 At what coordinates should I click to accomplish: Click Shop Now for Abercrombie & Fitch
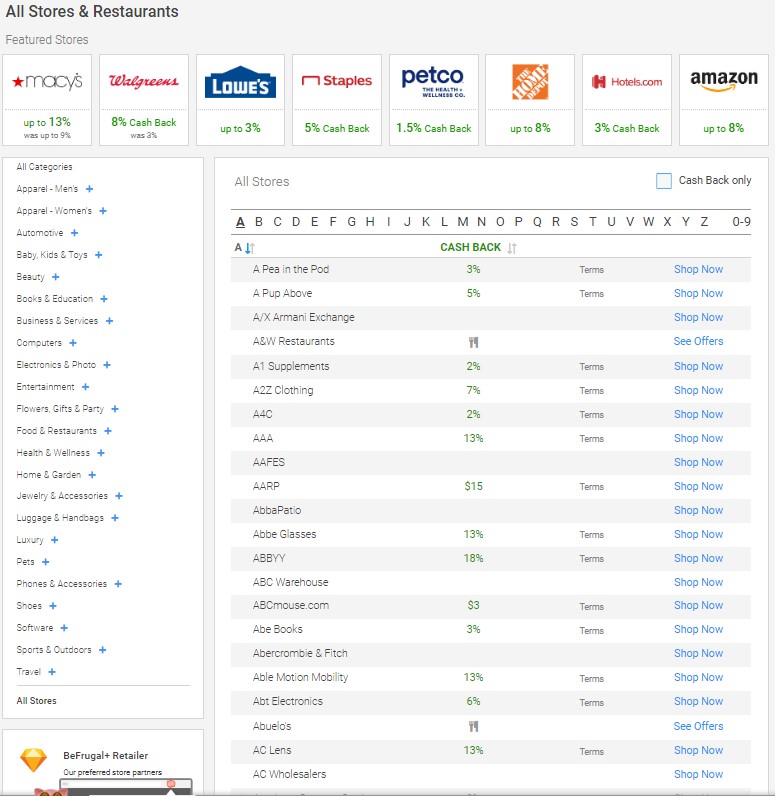pos(698,653)
